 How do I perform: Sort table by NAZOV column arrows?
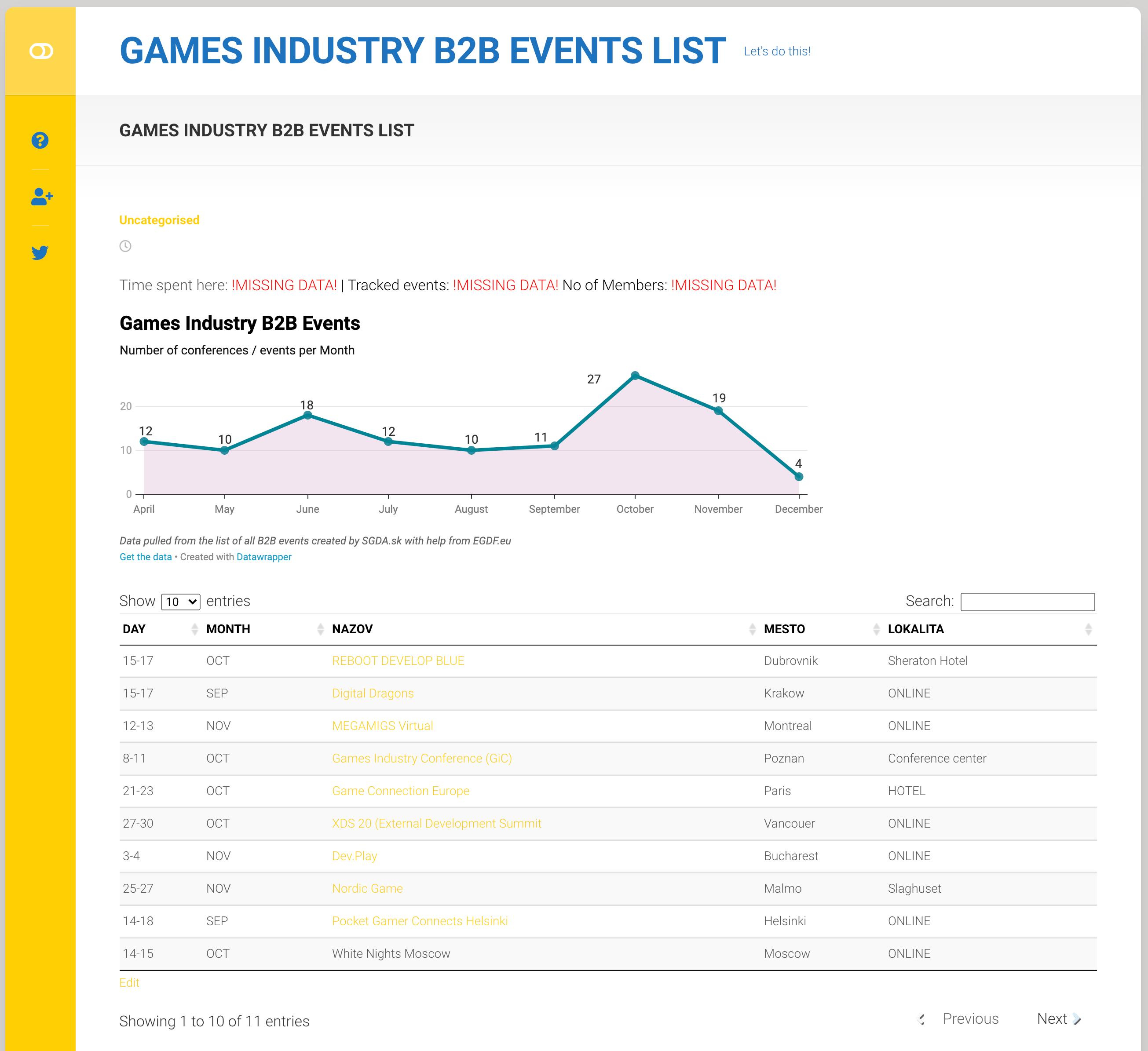pos(752,629)
